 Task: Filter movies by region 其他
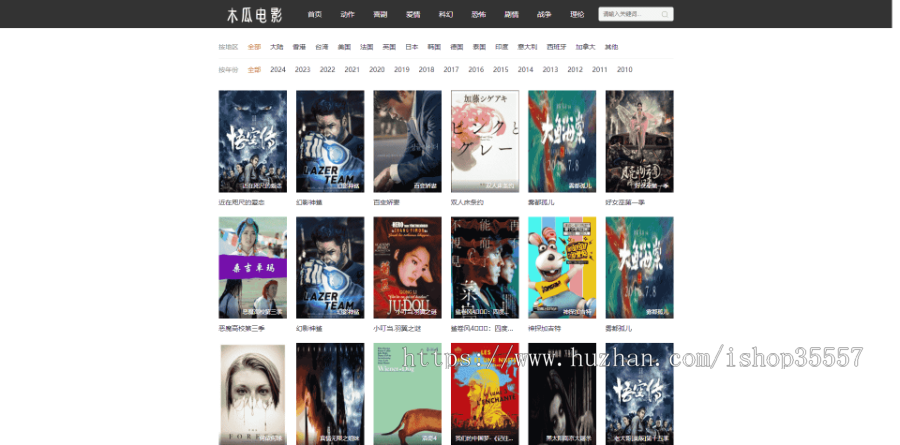[611, 47]
